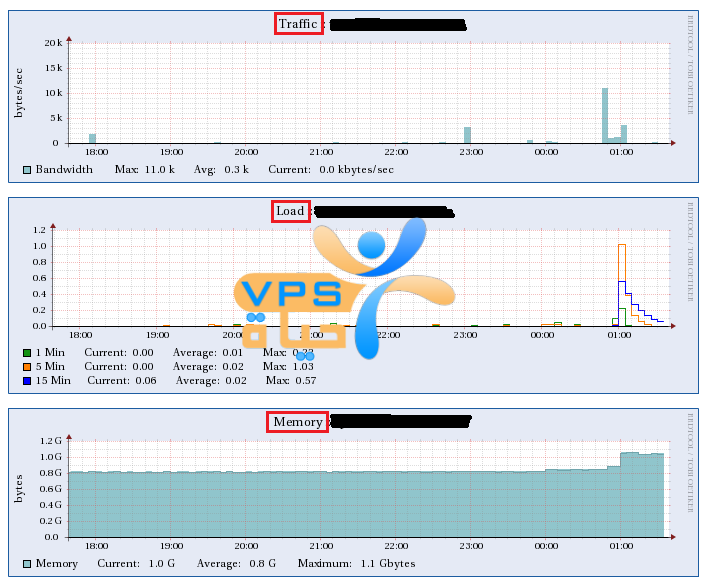Viewport: 710px width, 582px height.
Task: Click the "Avg: 0.3 k" traffic value
Action: 221,170
